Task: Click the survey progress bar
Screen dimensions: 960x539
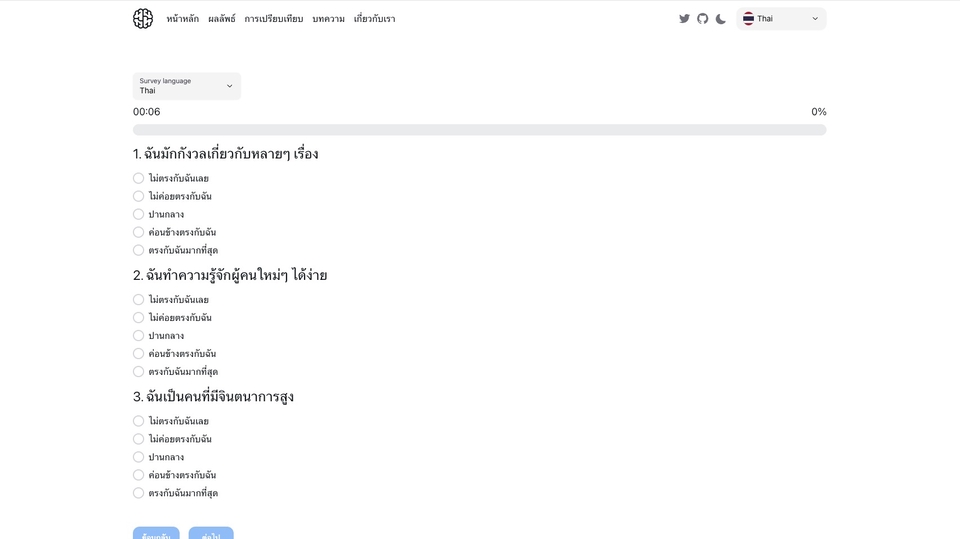Action: click(479, 130)
